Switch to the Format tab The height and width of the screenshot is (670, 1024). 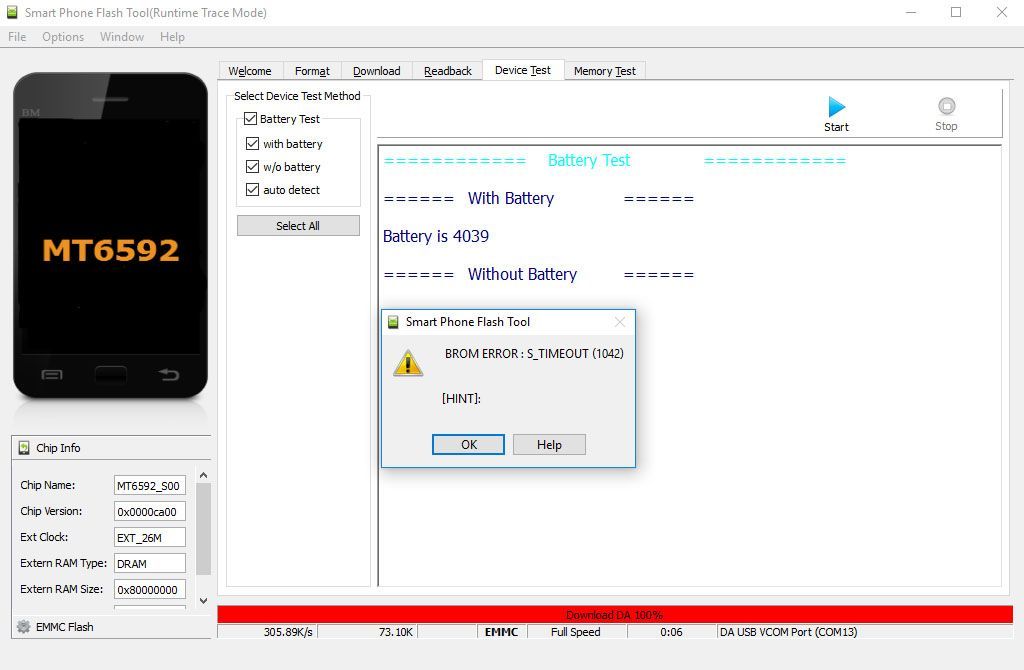pyautogui.click(x=312, y=71)
